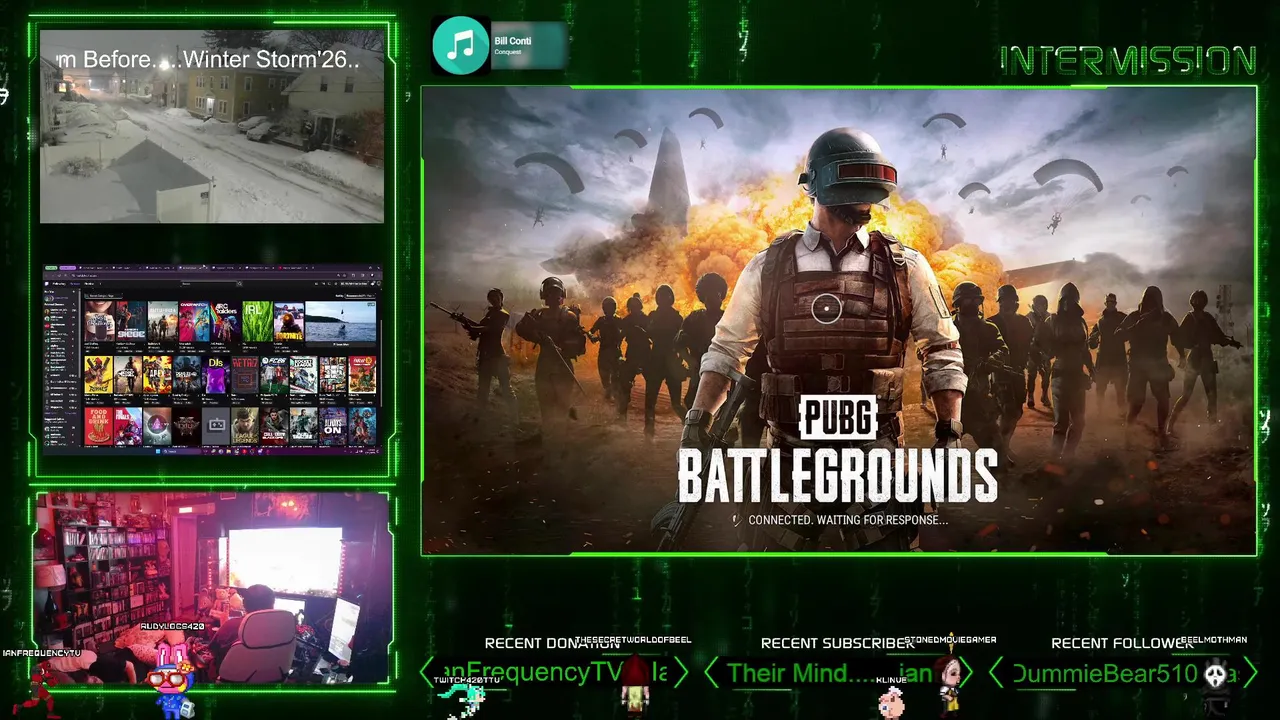Click right chevron of Recent Donation ticker

coord(681,673)
